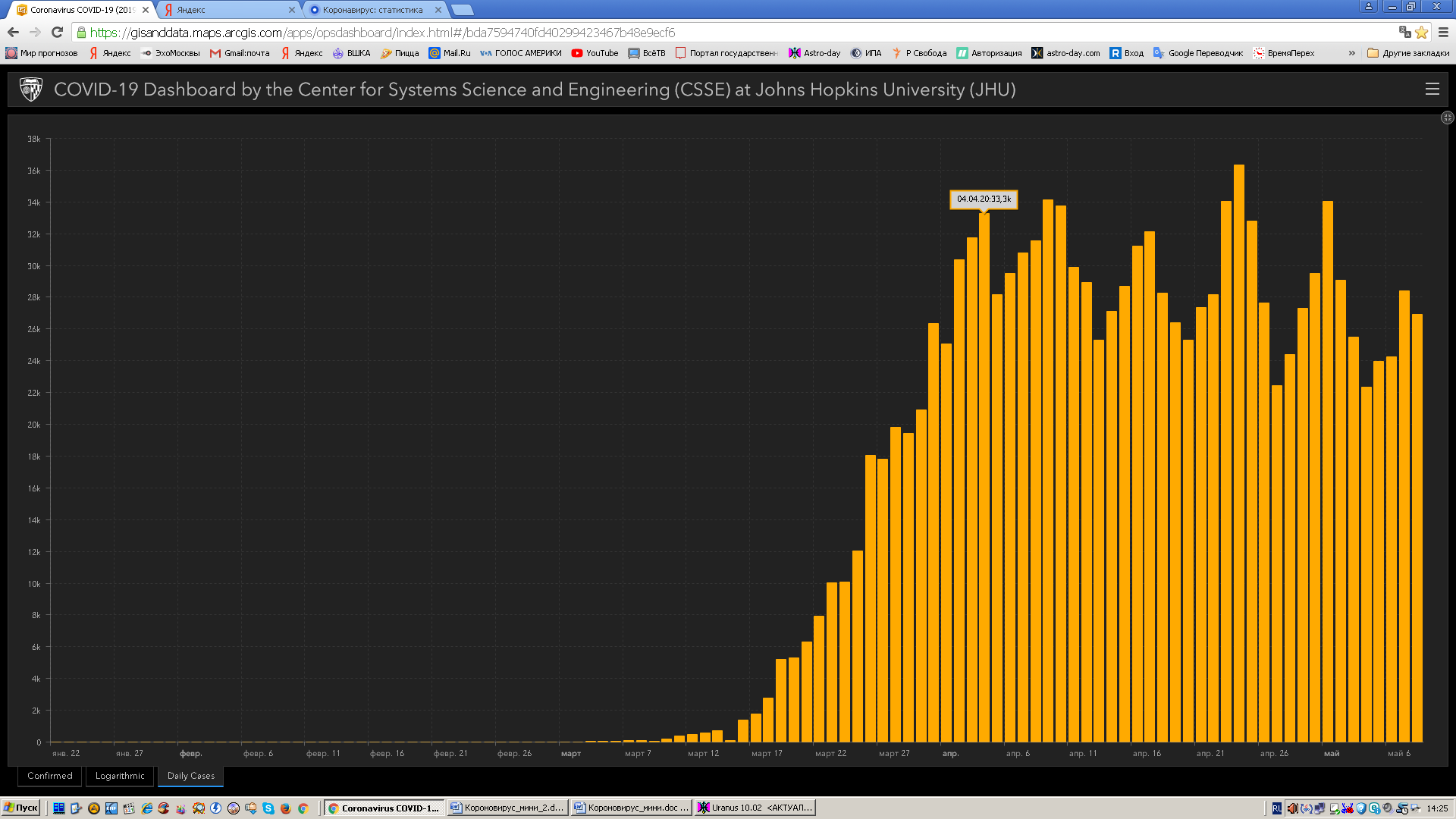The width and height of the screenshot is (1456, 819).
Task: Click the translate page icon in address bar
Action: coord(1404,32)
